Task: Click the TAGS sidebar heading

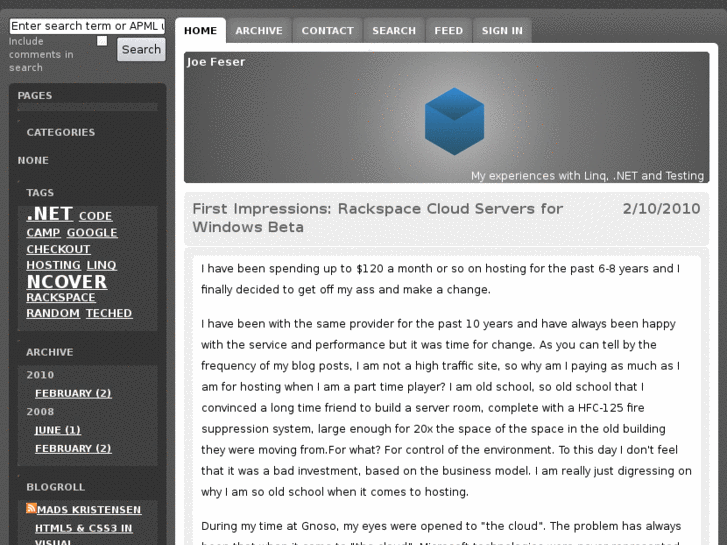Action: tap(40, 193)
